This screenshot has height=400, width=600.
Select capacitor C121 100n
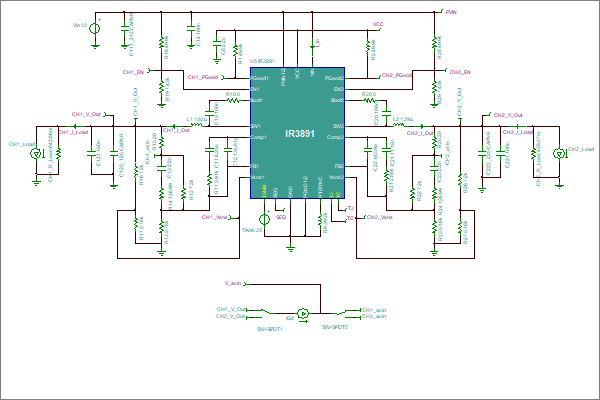click(91, 153)
